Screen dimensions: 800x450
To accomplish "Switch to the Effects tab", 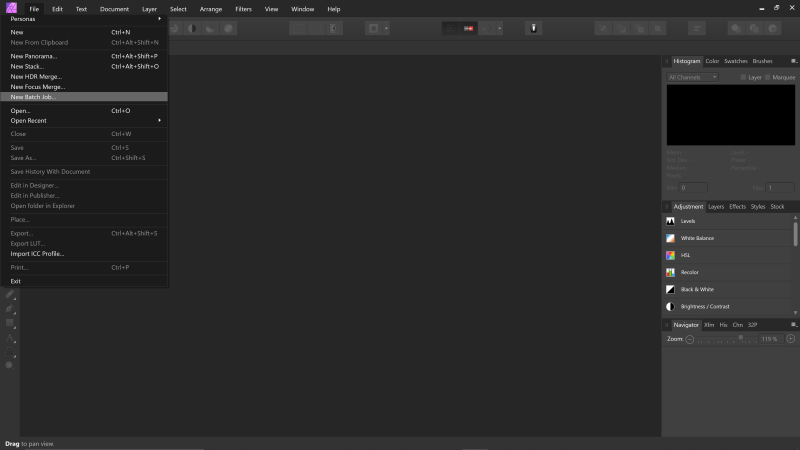I will 737,207.
